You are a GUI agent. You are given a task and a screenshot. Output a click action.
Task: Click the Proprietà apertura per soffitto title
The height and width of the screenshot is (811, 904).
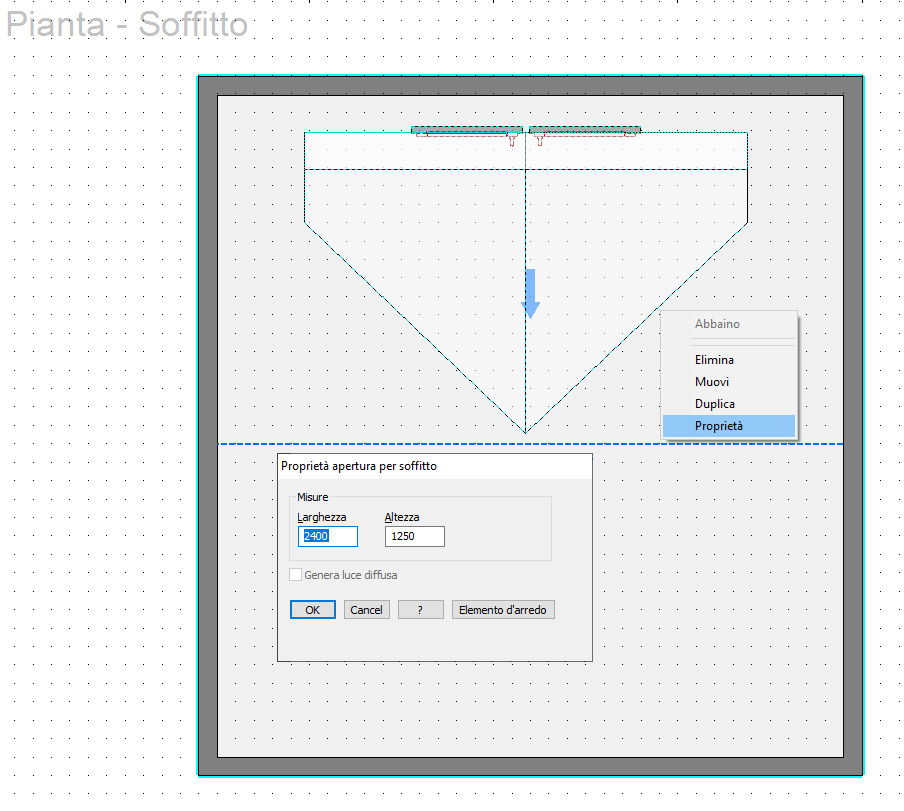click(x=359, y=466)
